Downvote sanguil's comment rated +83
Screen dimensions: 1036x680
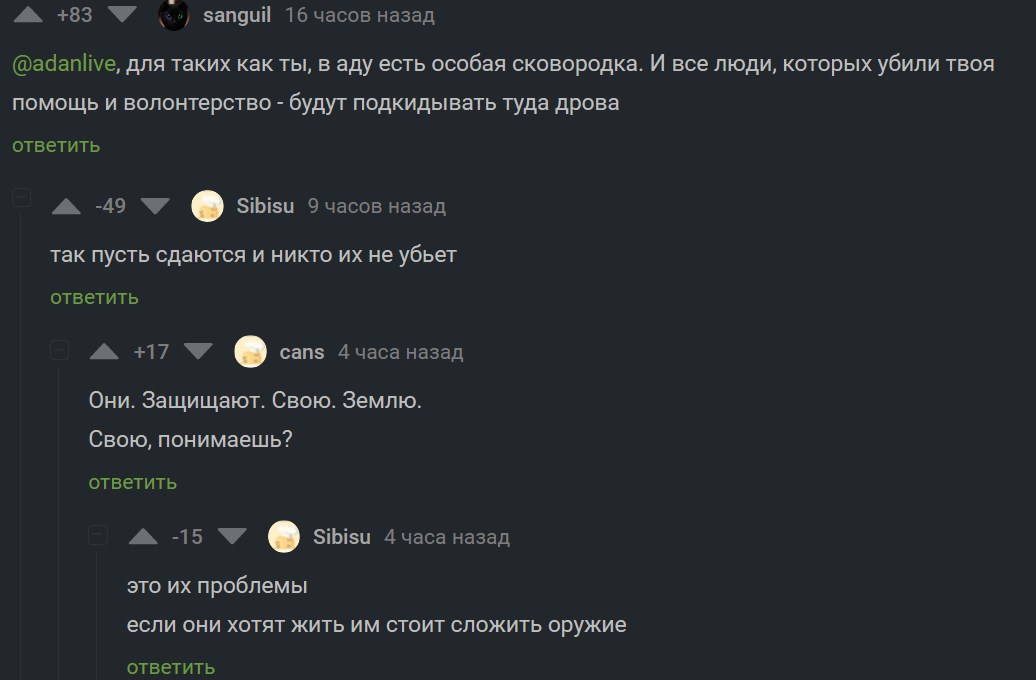[122, 14]
